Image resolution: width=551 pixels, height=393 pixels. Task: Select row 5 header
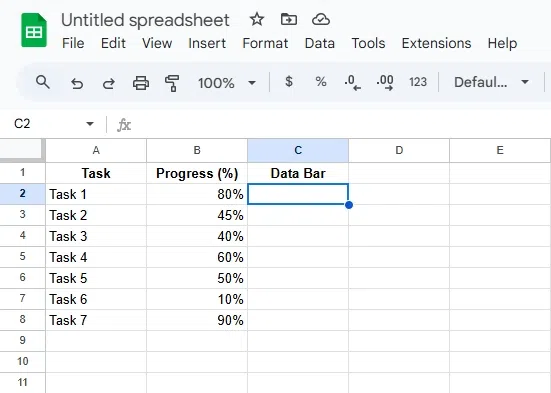pyautogui.click(x=22, y=257)
